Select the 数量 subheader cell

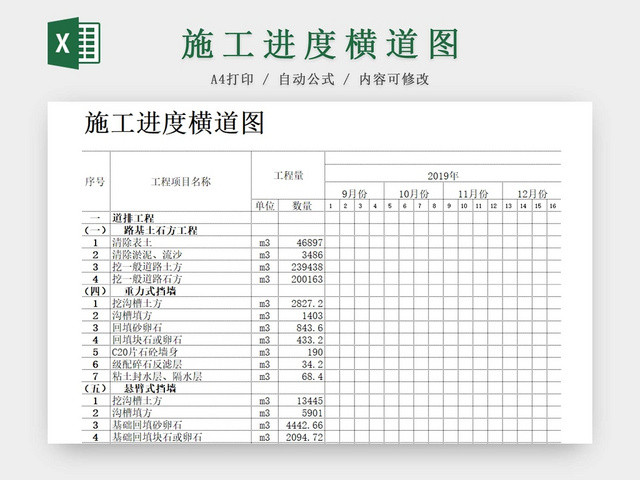pos(302,206)
